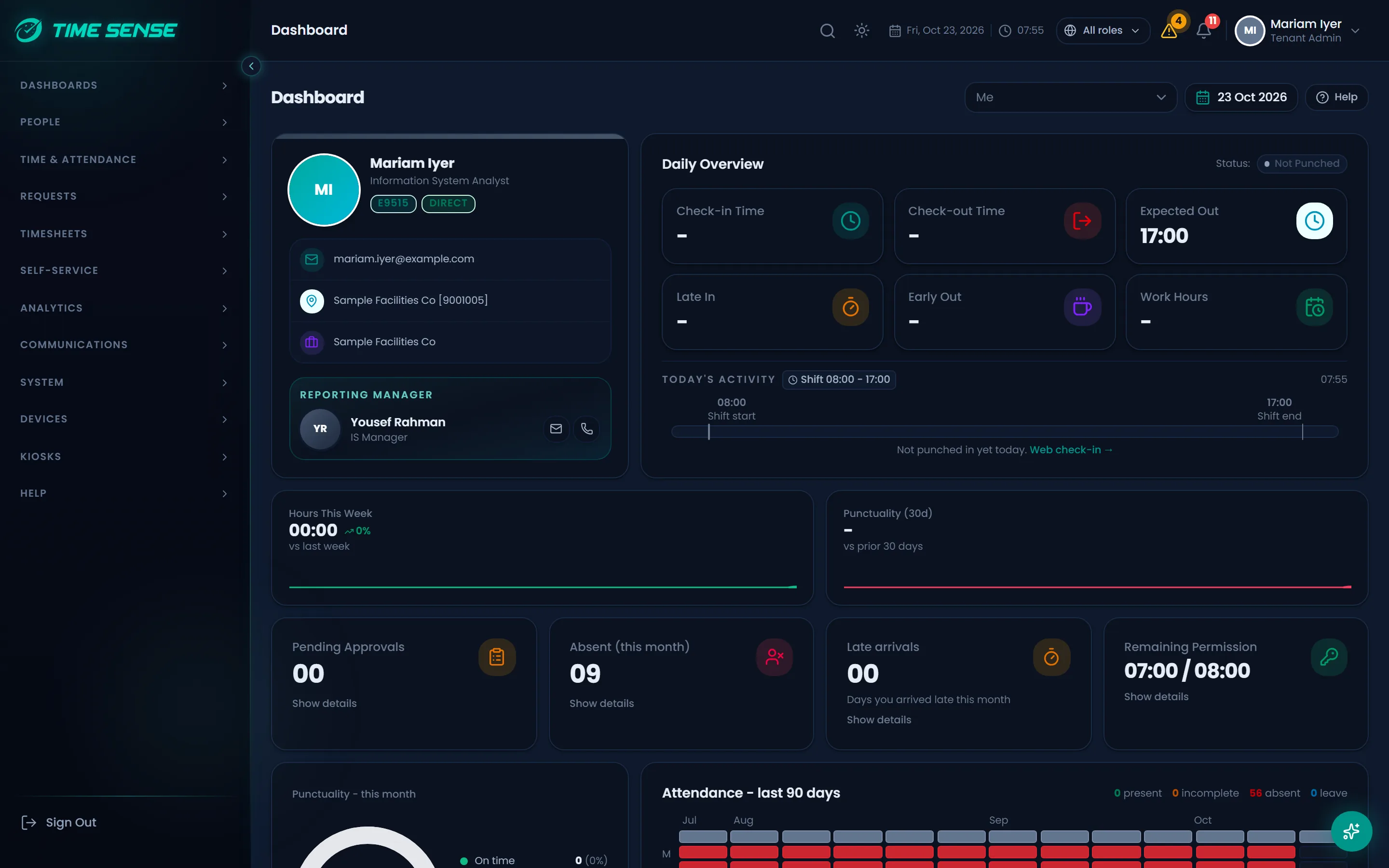Click the Check-out Time exit icon
Image resolution: width=1389 pixels, height=868 pixels.
tap(1082, 221)
